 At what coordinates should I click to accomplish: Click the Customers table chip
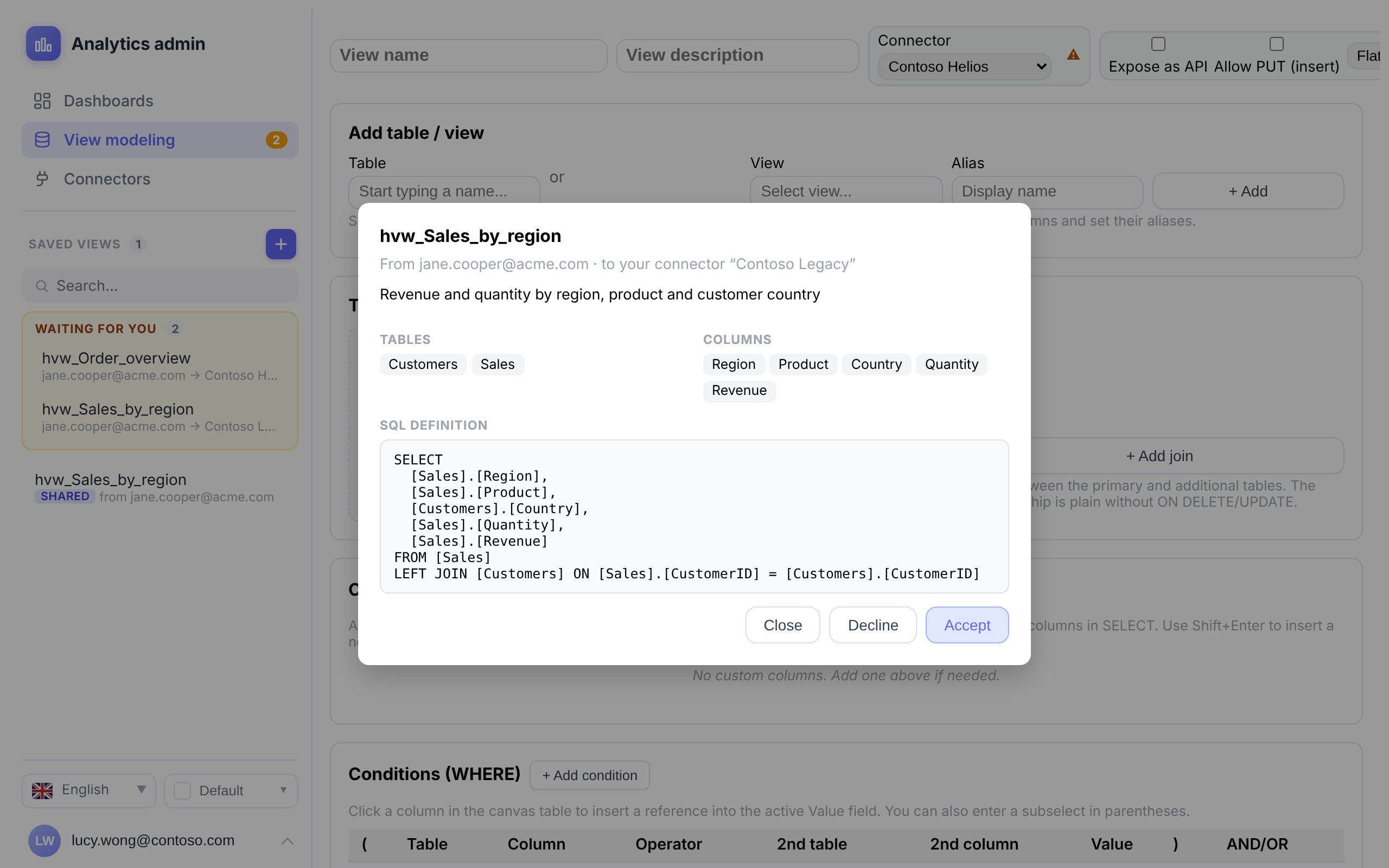pyautogui.click(x=423, y=365)
